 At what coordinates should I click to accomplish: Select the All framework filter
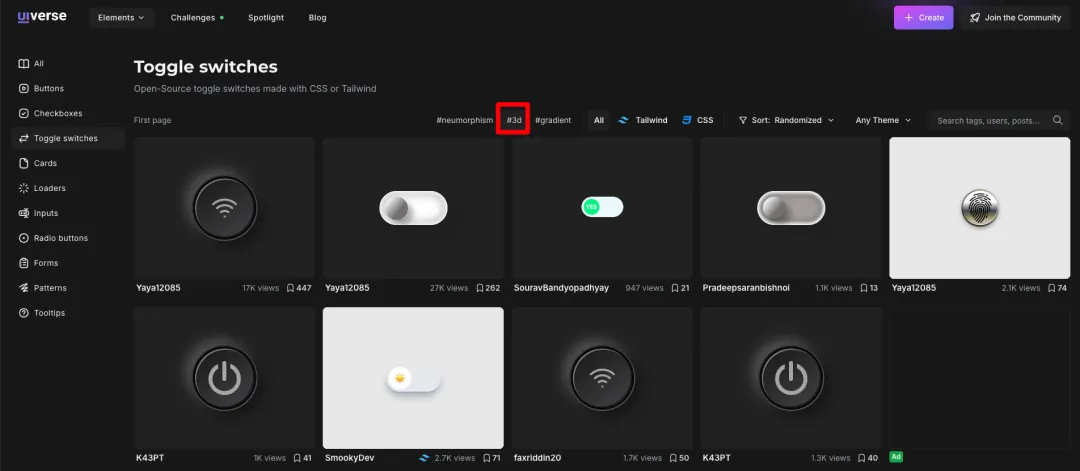[x=599, y=120]
